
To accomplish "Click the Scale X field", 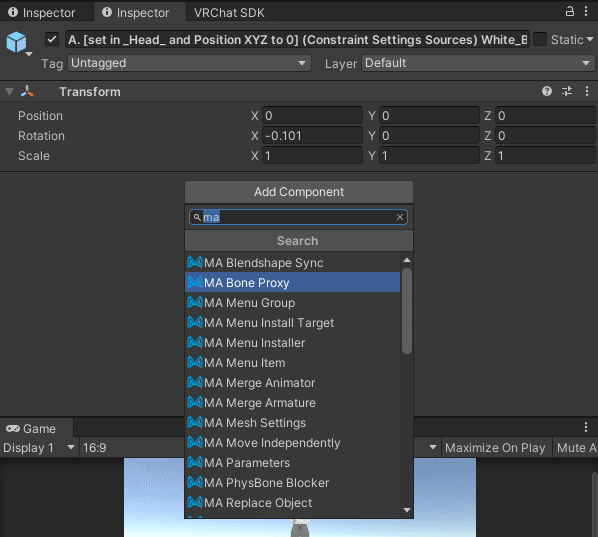I will coord(312,156).
